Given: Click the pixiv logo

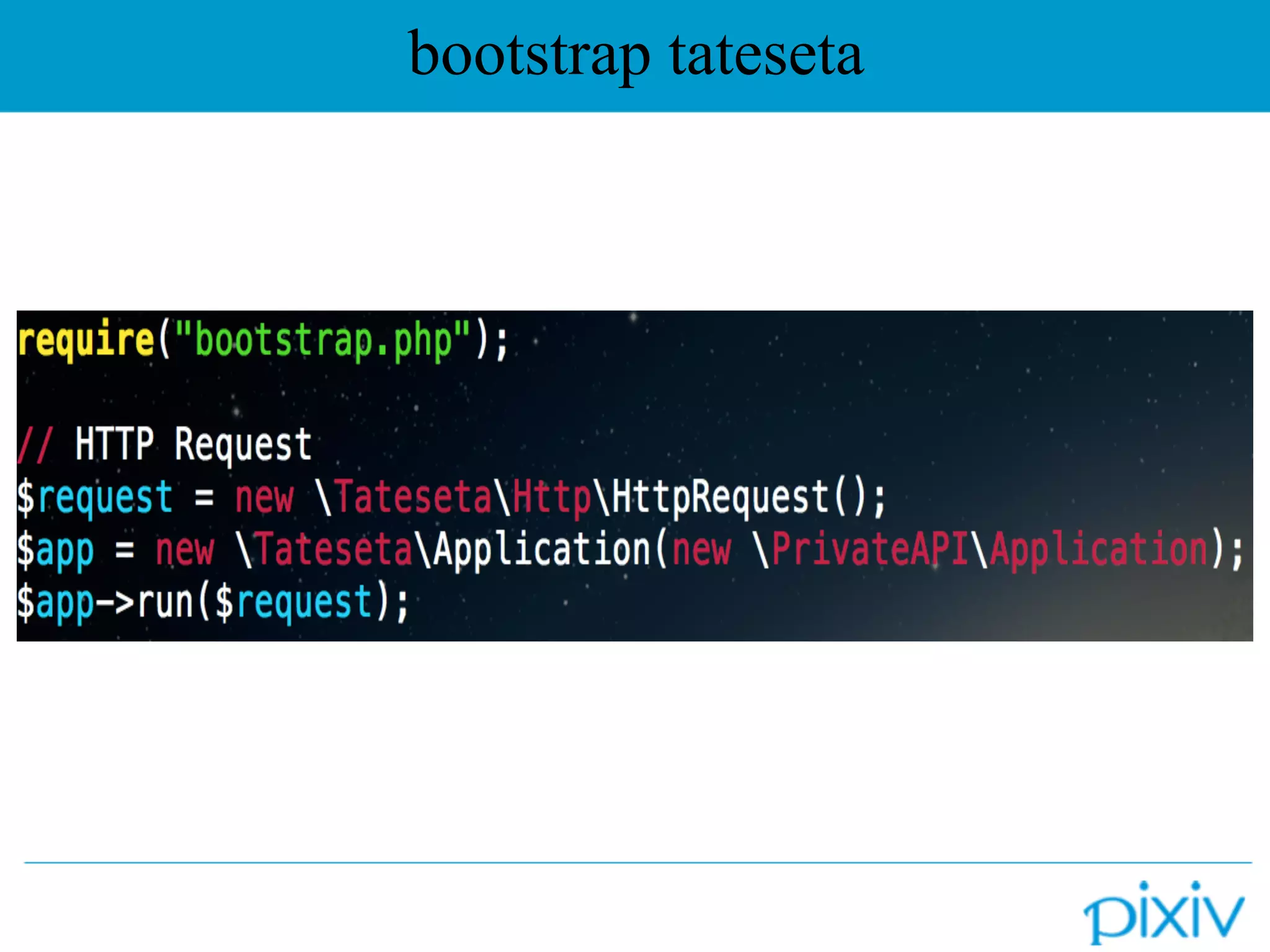Looking at the screenshot, I should 1163,912.
